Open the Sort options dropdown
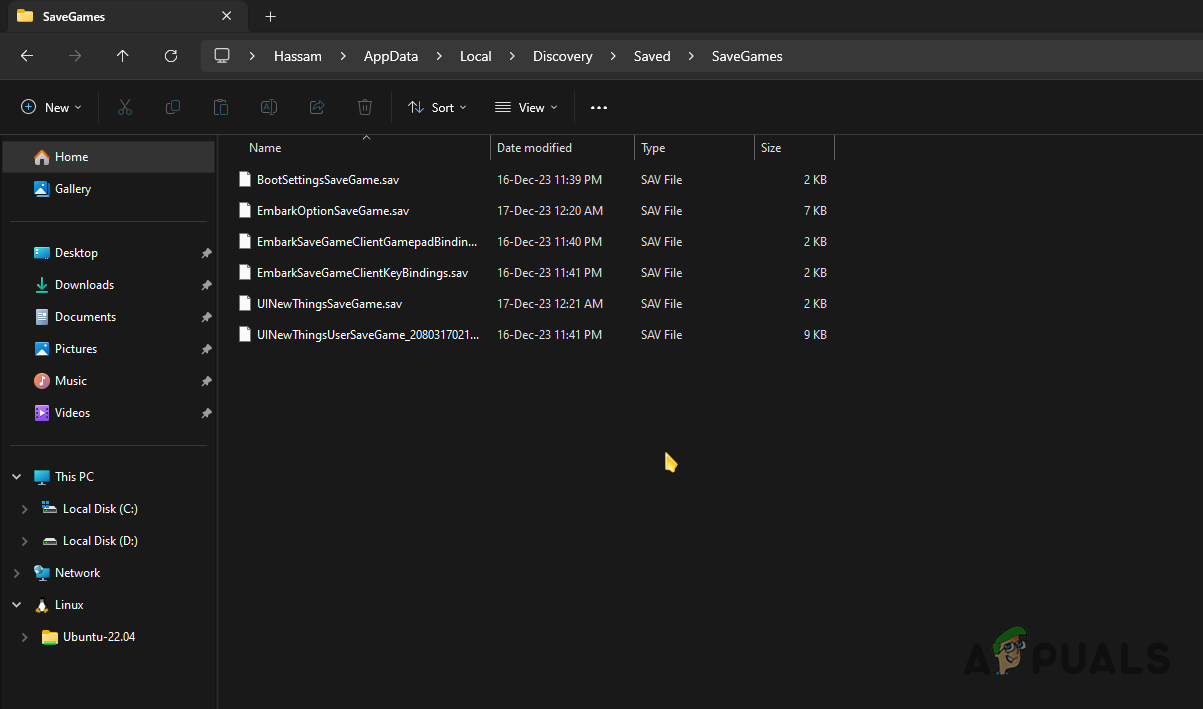This screenshot has width=1203, height=709. pyautogui.click(x=437, y=107)
